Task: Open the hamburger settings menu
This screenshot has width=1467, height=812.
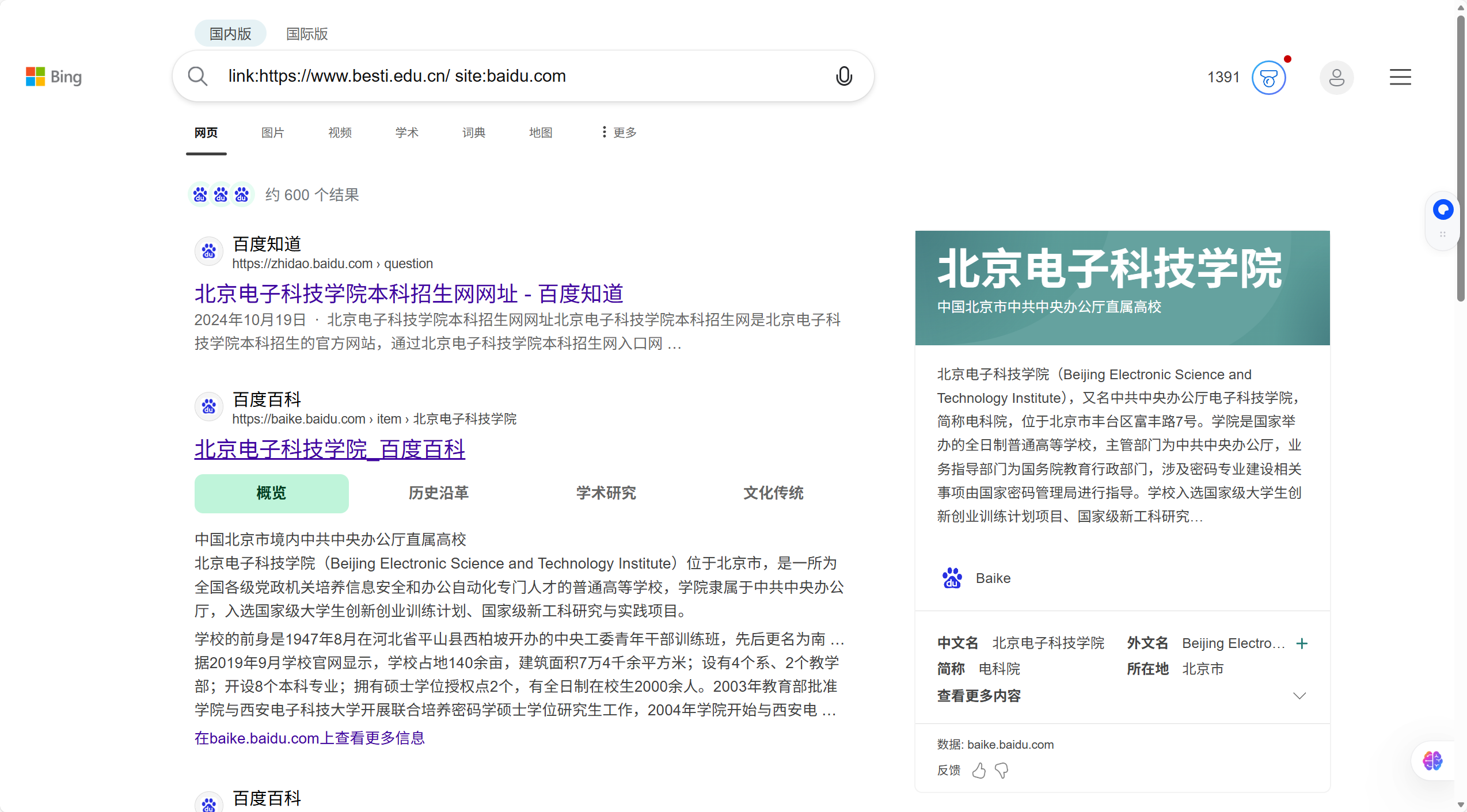Action: (x=1400, y=77)
